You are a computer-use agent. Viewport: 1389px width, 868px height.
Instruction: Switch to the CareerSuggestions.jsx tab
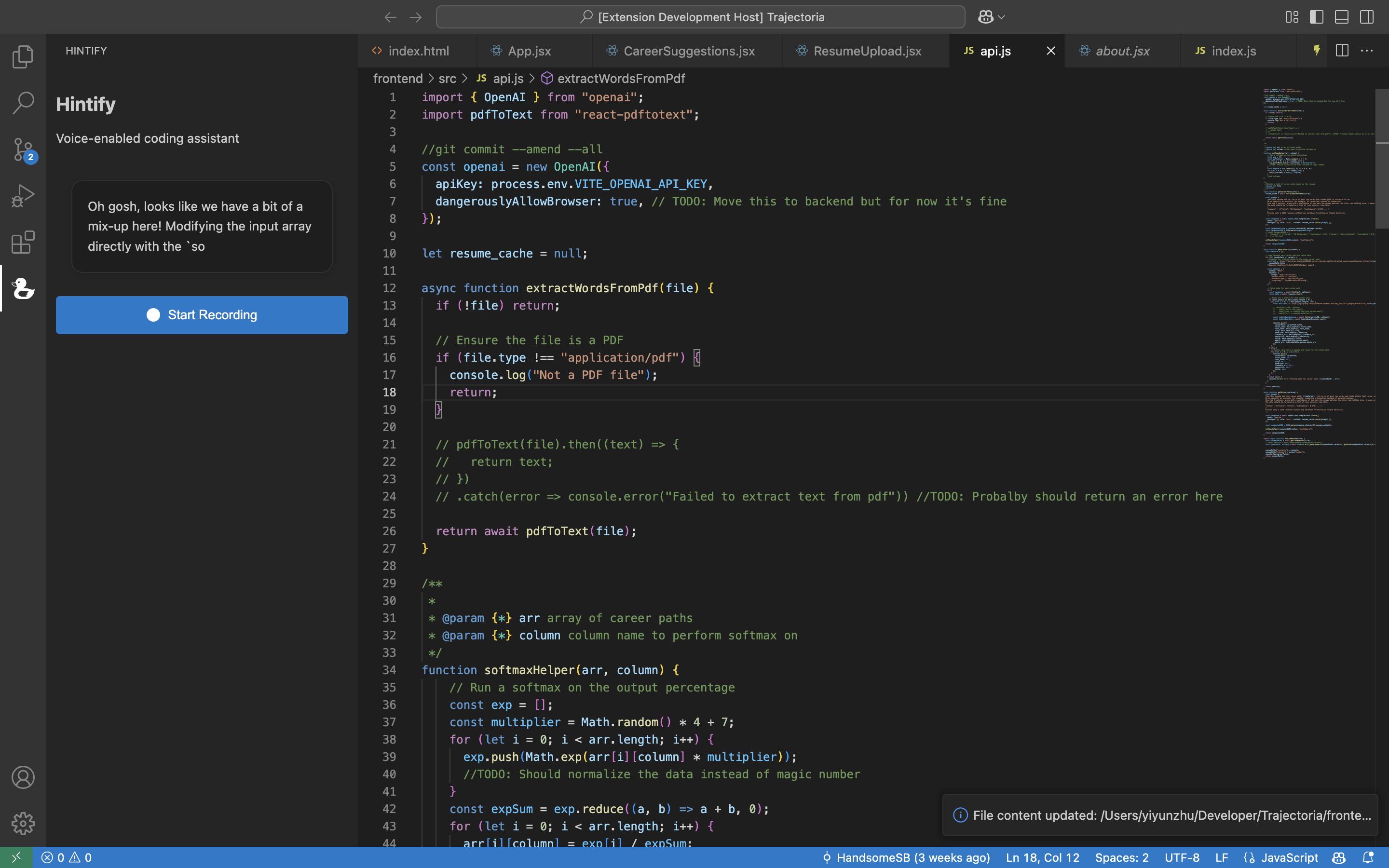[688, 51]
